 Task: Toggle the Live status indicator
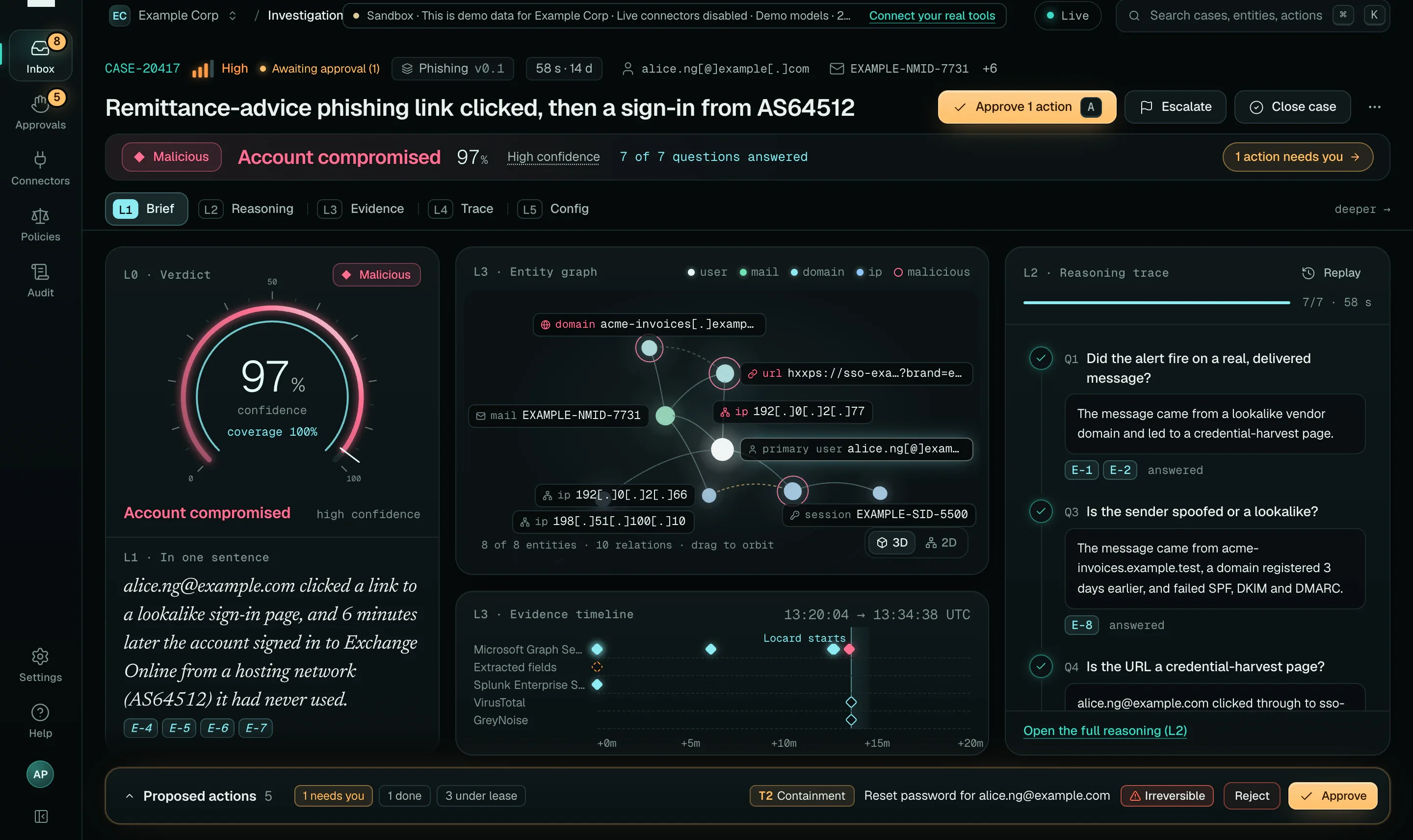click(1067, 16)
